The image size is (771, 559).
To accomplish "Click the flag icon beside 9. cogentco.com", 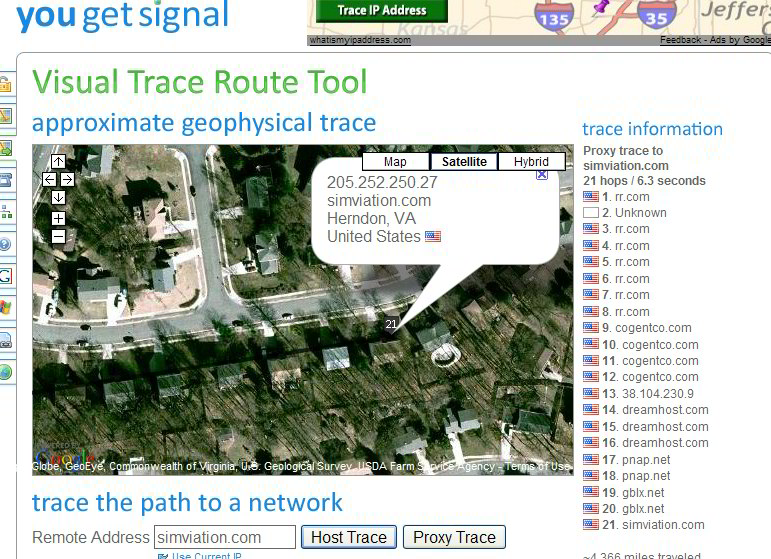I will 591,327.
